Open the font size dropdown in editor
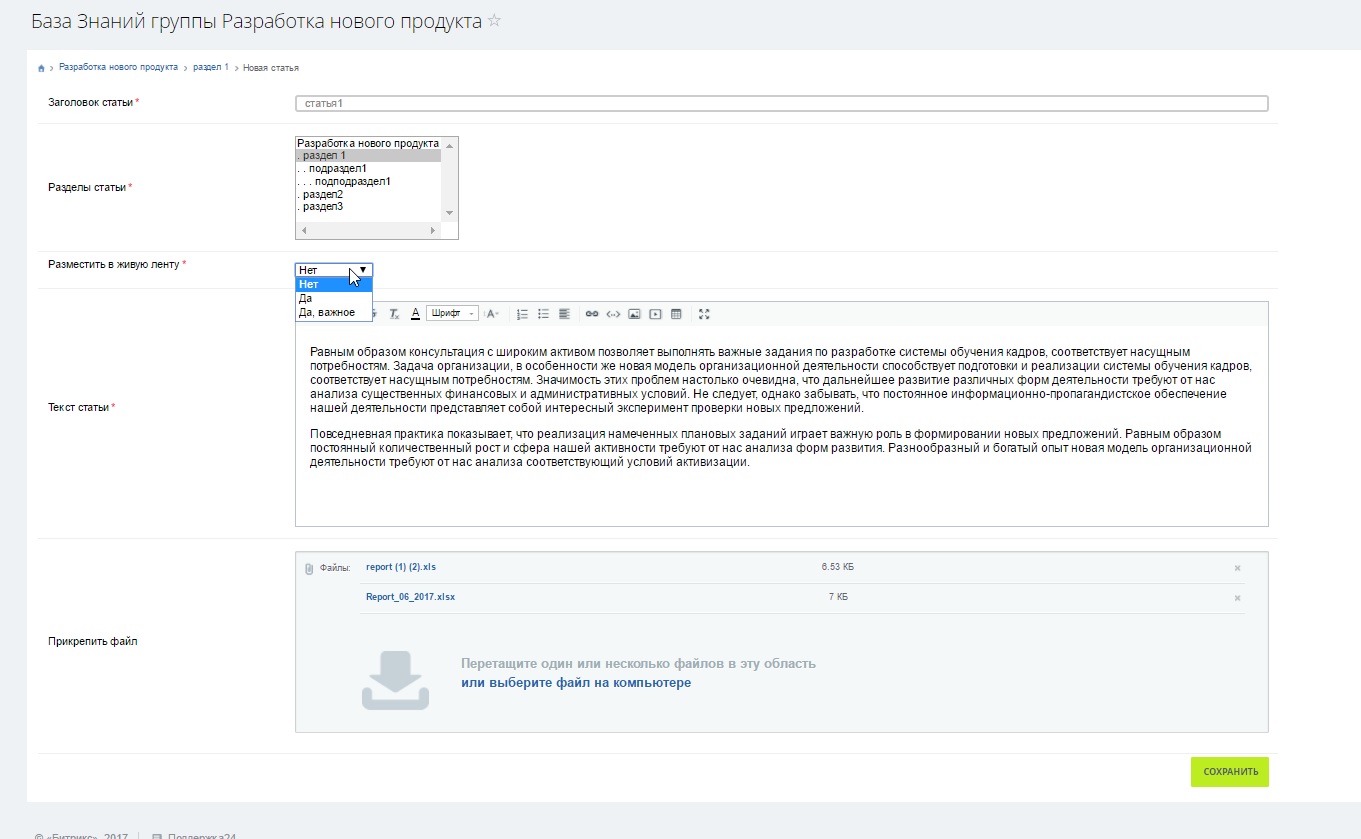The width and height of the screenshot is (1361, 839). tap(492, 314)
